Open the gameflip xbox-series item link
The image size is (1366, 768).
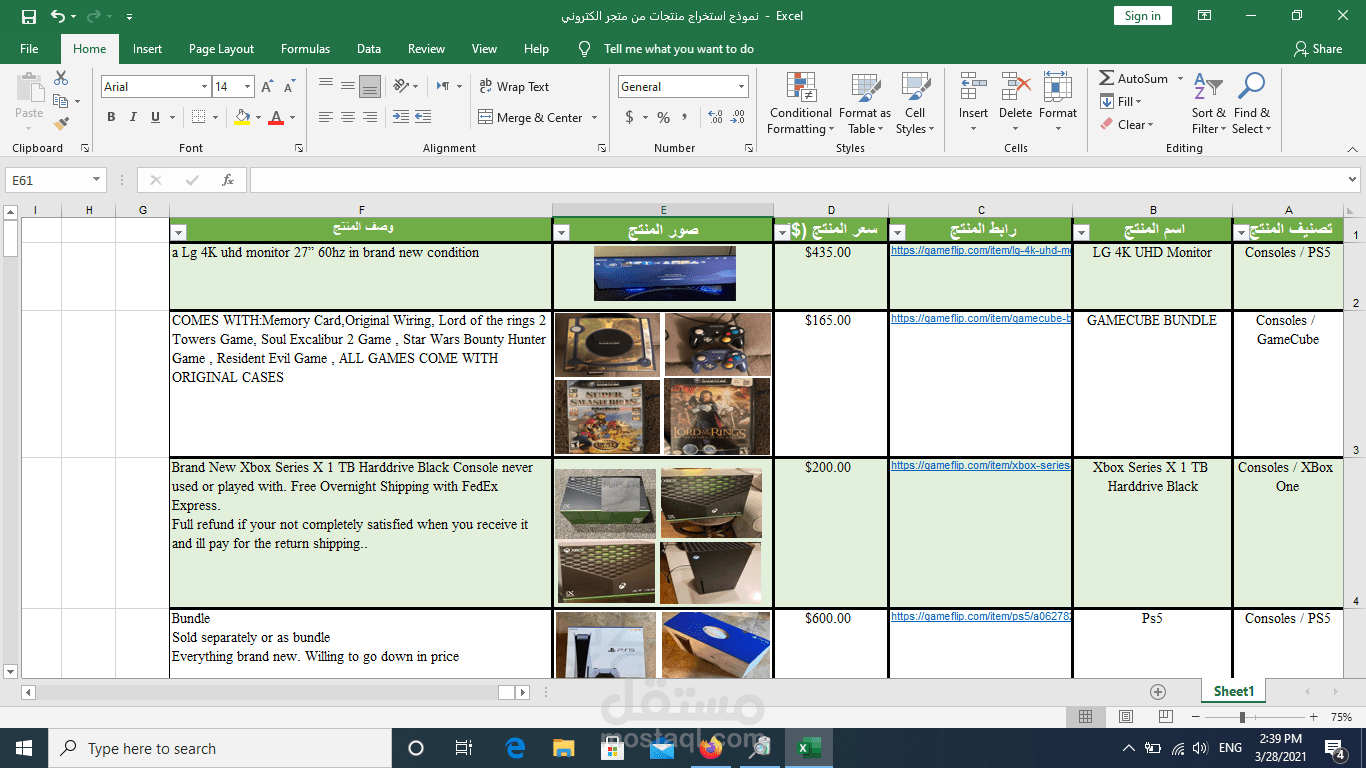(x=981, y=466)
